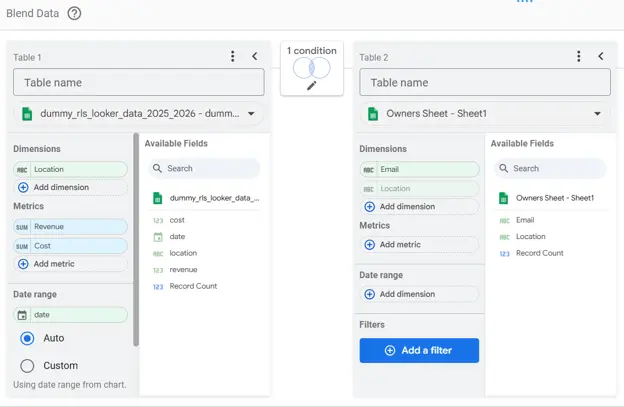Click the Blend Data help question mark icon
Viewport: 624px width, 407px height.
[74, 13]
